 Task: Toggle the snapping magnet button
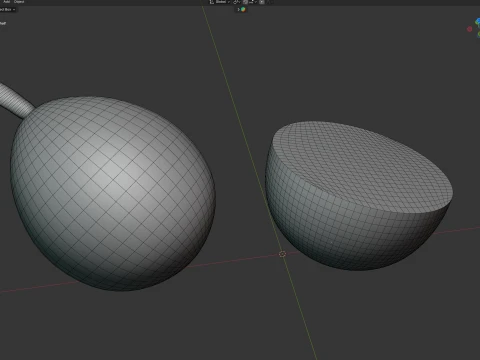[x=245, y=2]
